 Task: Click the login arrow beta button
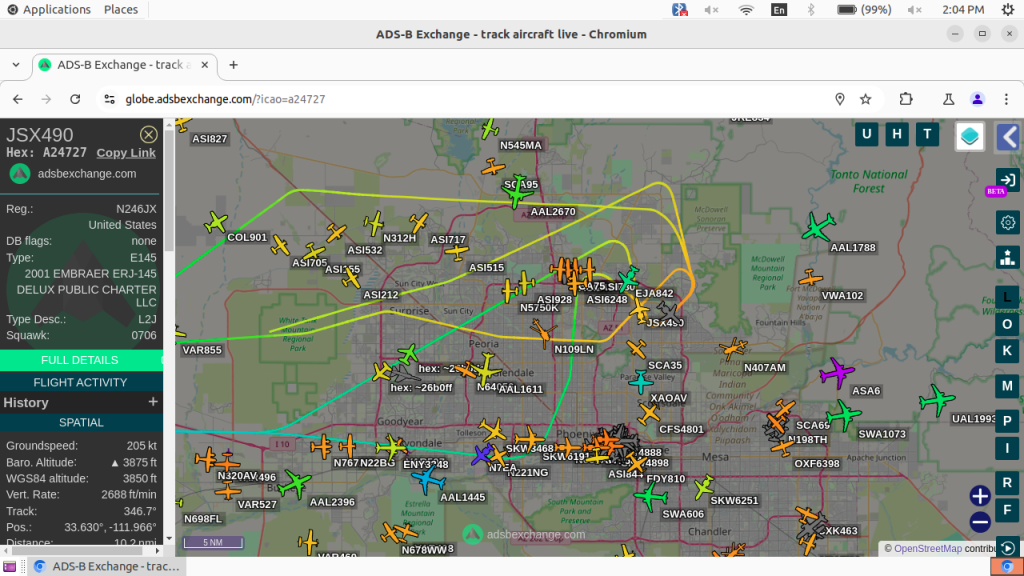[x=1008, y=180]
